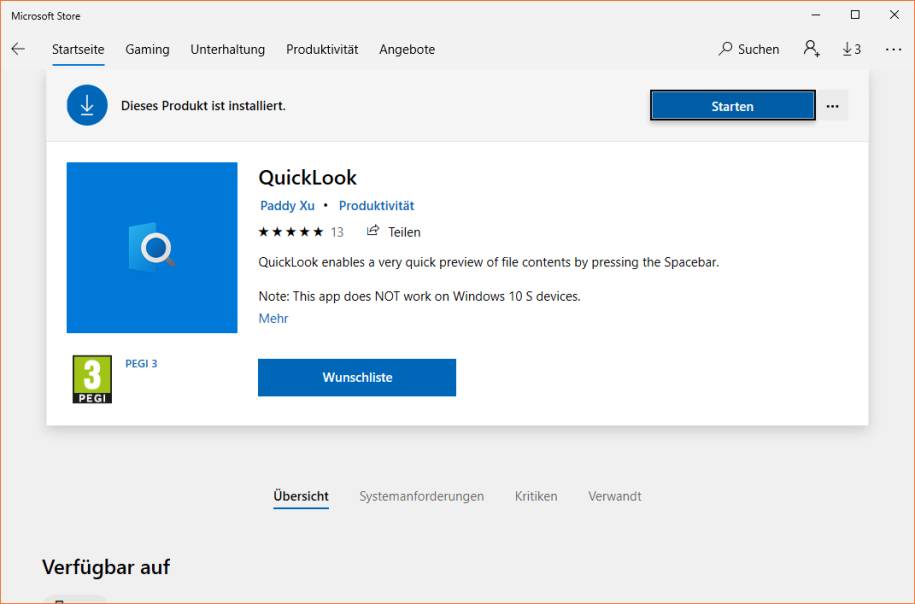Add QuickLook to the Wunschliste
The height and width of the screenshot is (604, 915).
(x=357, y=377)
